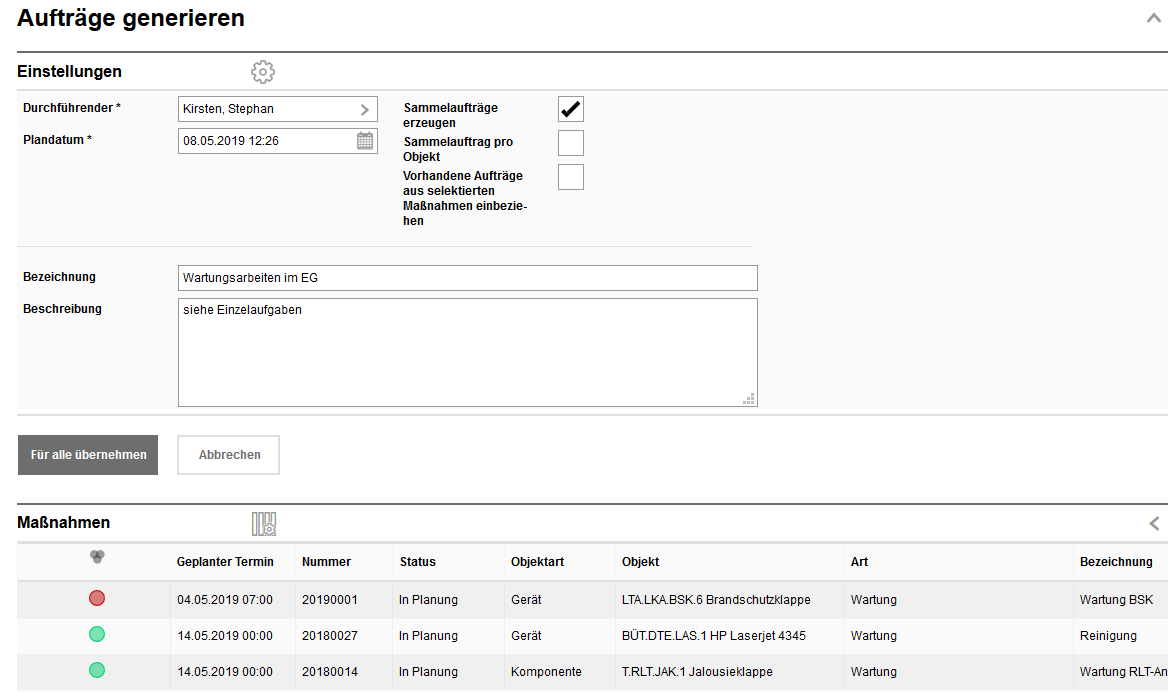
Task: Open the Plandatum calendar picker
Action: (365, 141)
